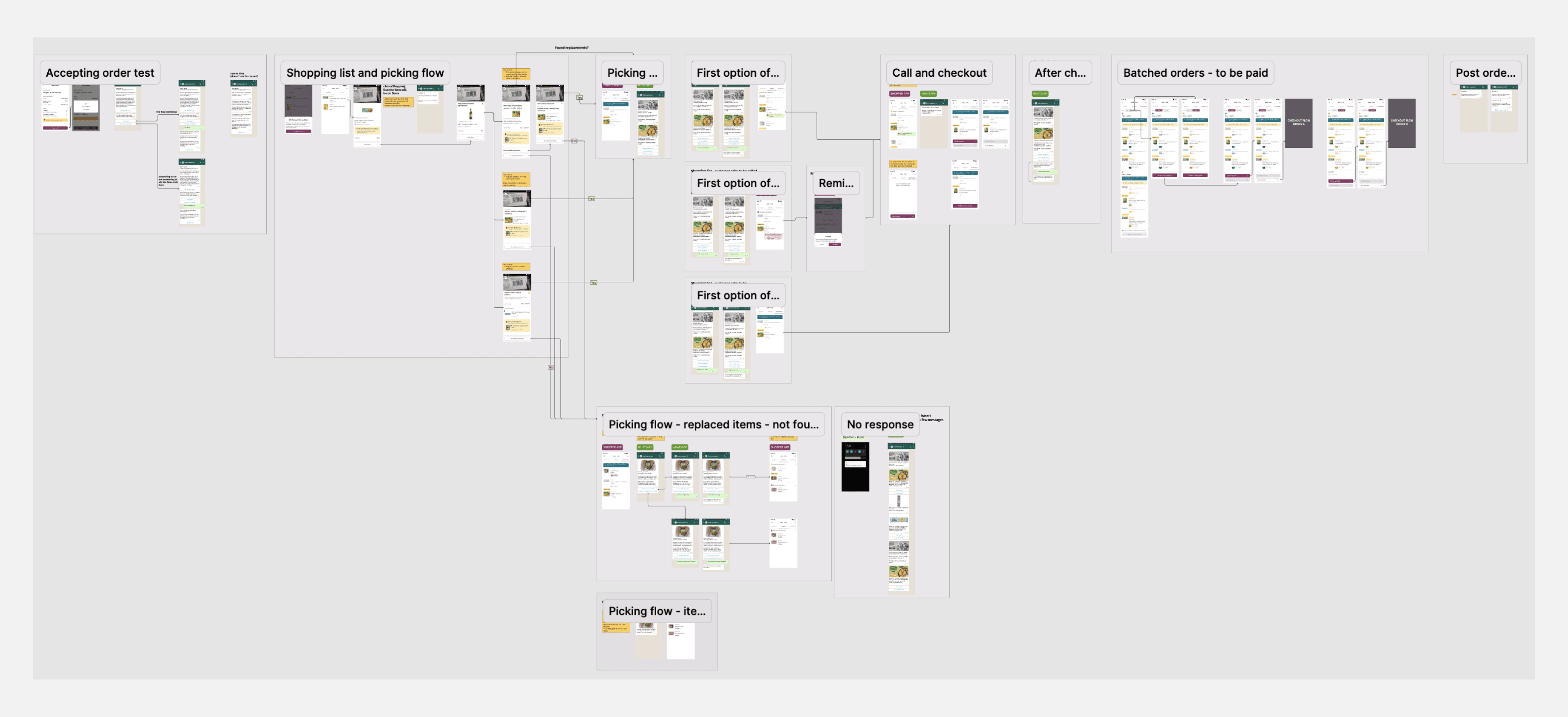The image size is (1568, 717).
Task: Click purple 'SHOPPER APP' tag in Call and checkout
Action: (x=899, y=94)
